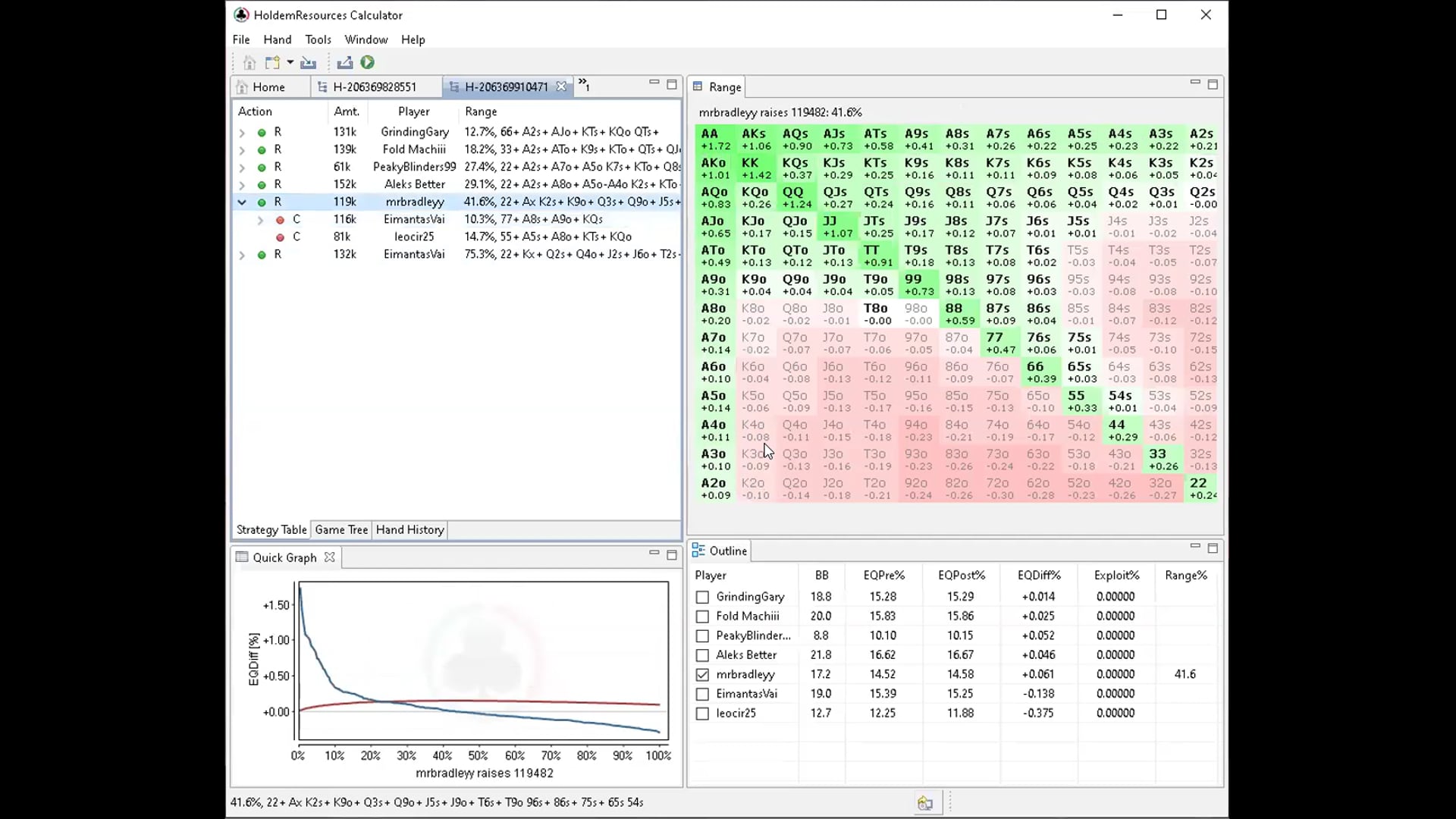Close the H-206369910471 tab
Screen dimensions: 1456x819
click(561, 86)
